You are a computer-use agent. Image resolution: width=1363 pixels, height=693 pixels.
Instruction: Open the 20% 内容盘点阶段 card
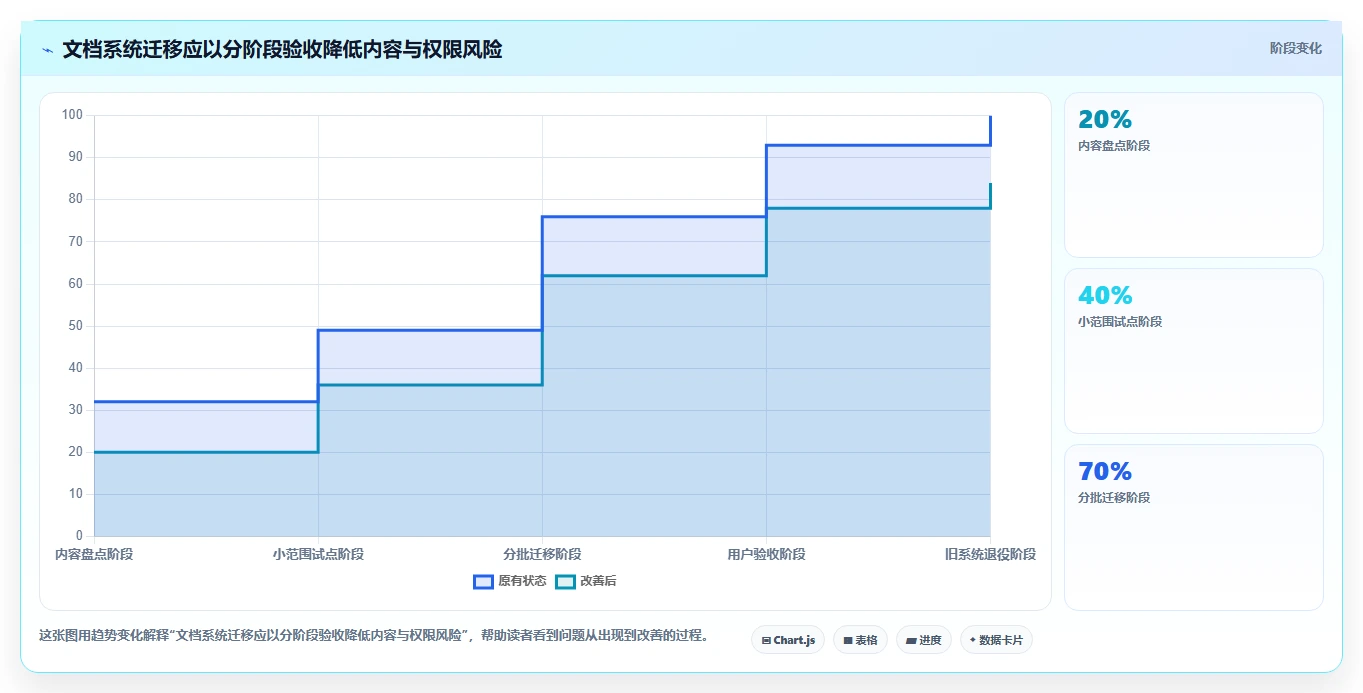pos(1194,175)
